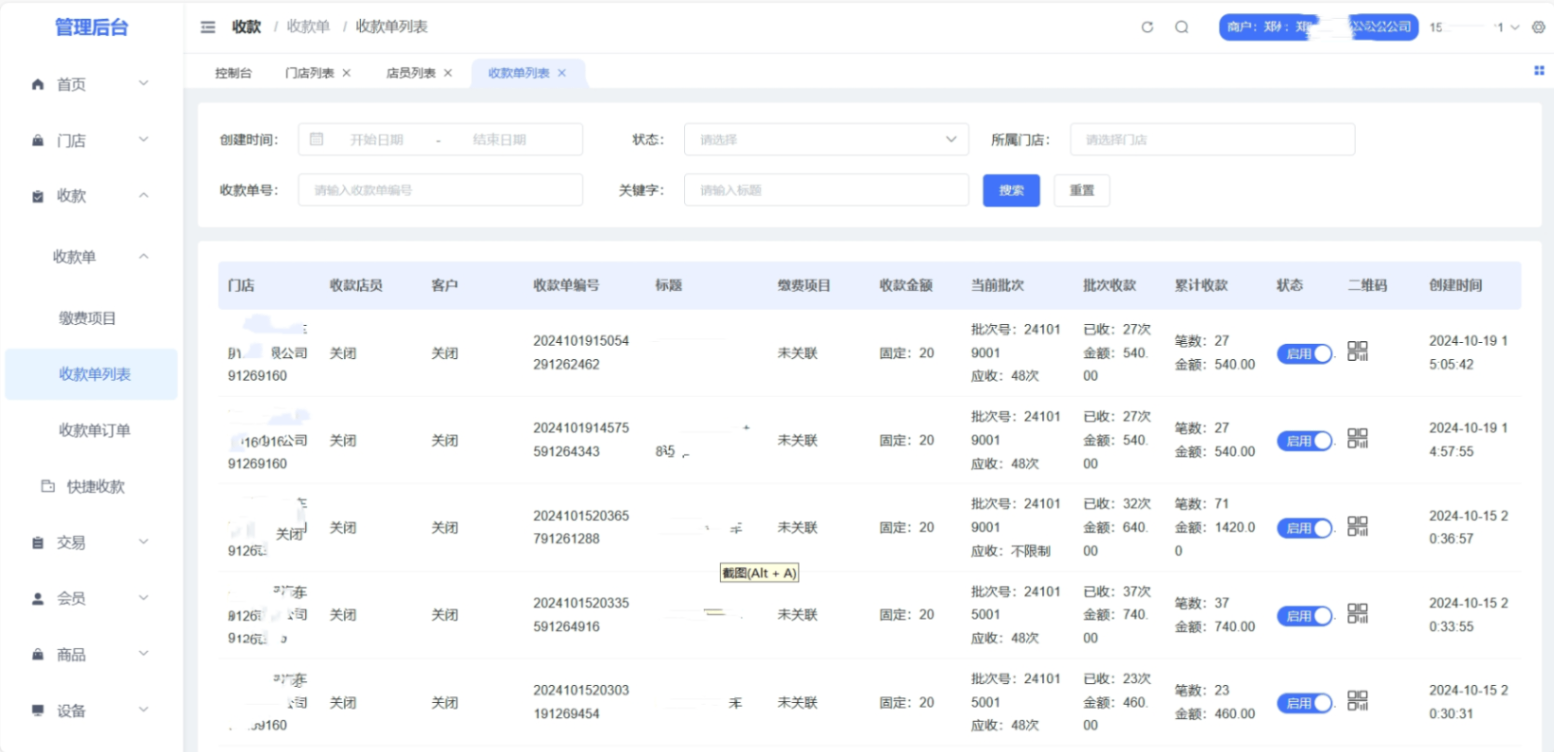Open the search magnifier icon
Screen dimensions: 1554x752
1181,27
